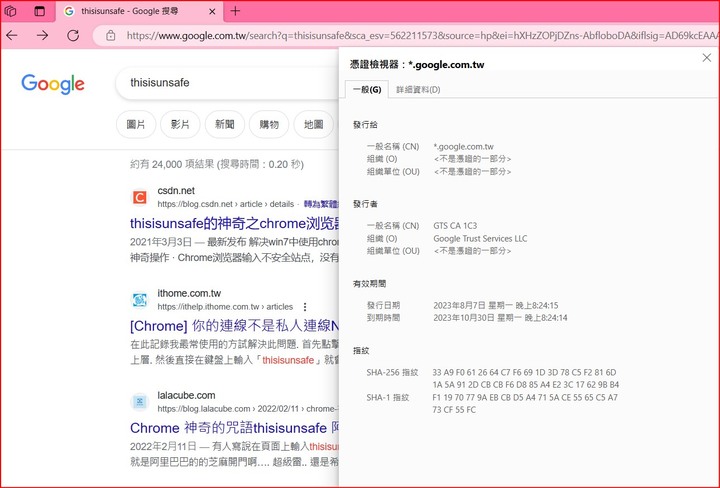The height and width of the screenshot is (488, 720).
Task: Open the workspaces icon in title bar
Action: coord(12,11)
